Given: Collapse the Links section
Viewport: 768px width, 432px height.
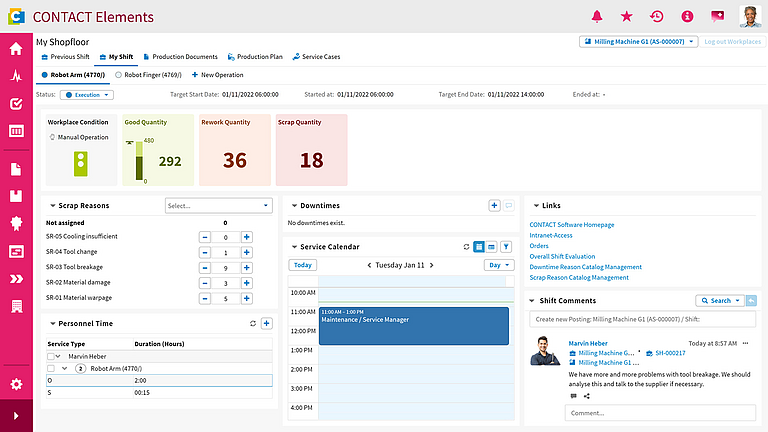Looking at the screenshot, I should [x=536, y=206].
